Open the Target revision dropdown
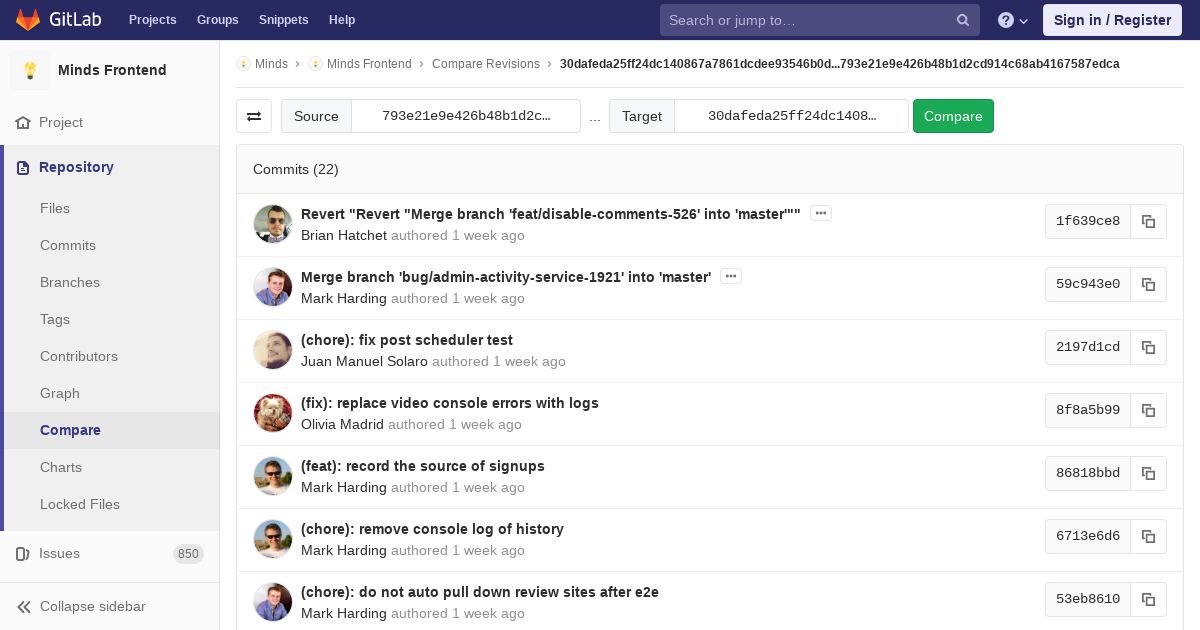 click(791, 116)
